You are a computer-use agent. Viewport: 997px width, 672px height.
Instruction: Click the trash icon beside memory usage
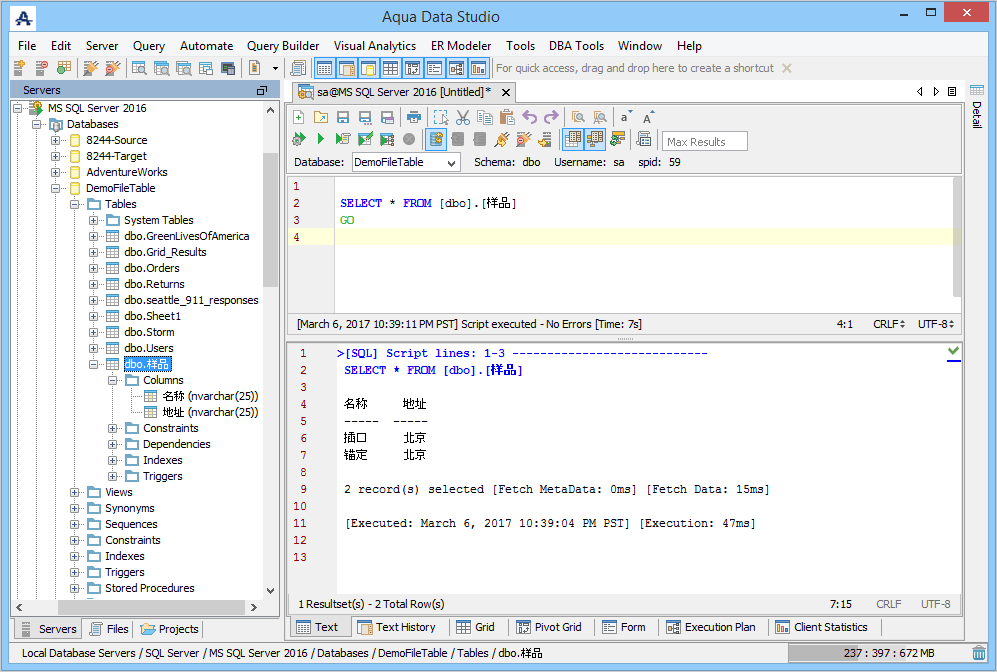coord(978,653)
